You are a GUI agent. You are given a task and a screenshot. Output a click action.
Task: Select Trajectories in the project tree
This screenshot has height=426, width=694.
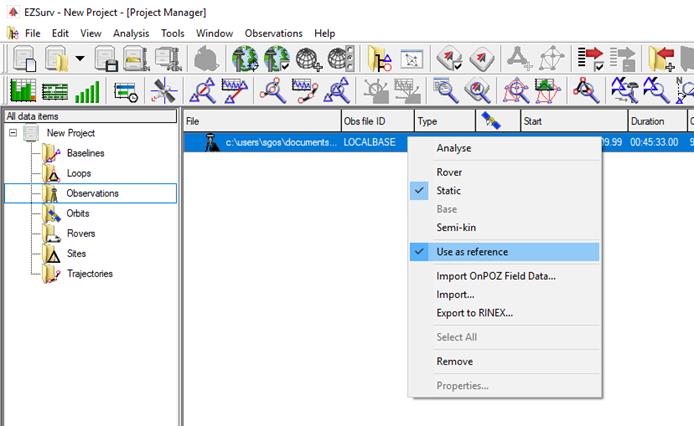tap(90, 274)
